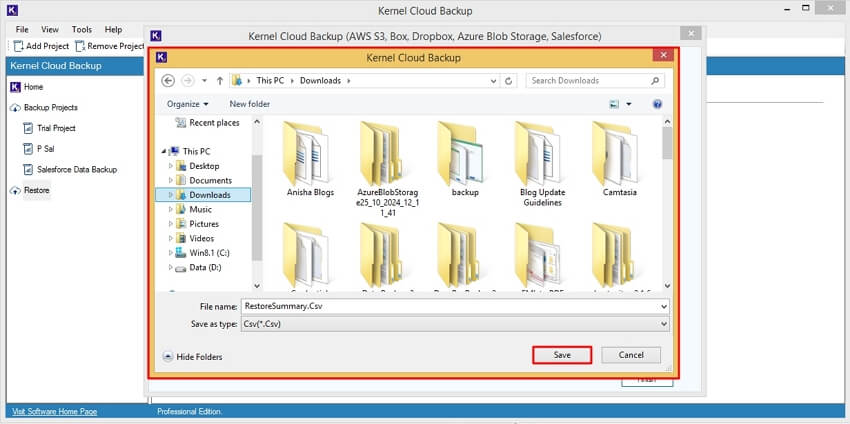Select Home in Kernel sidebar
Image resolution: width=850 pixels, height=424 pixels.
(27, 87)
